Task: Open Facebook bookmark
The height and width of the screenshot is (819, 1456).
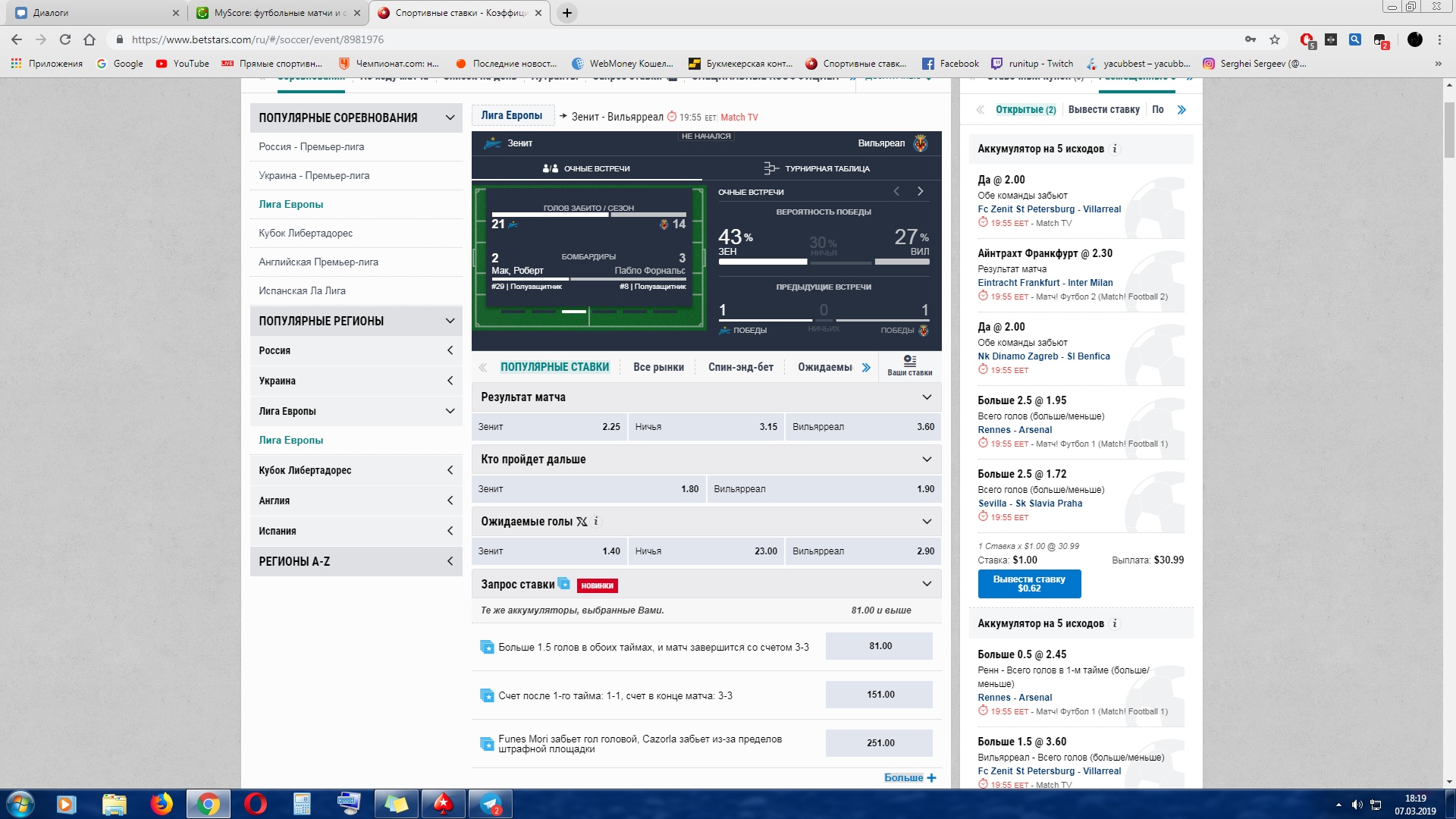Action: (x=951, y=64)
